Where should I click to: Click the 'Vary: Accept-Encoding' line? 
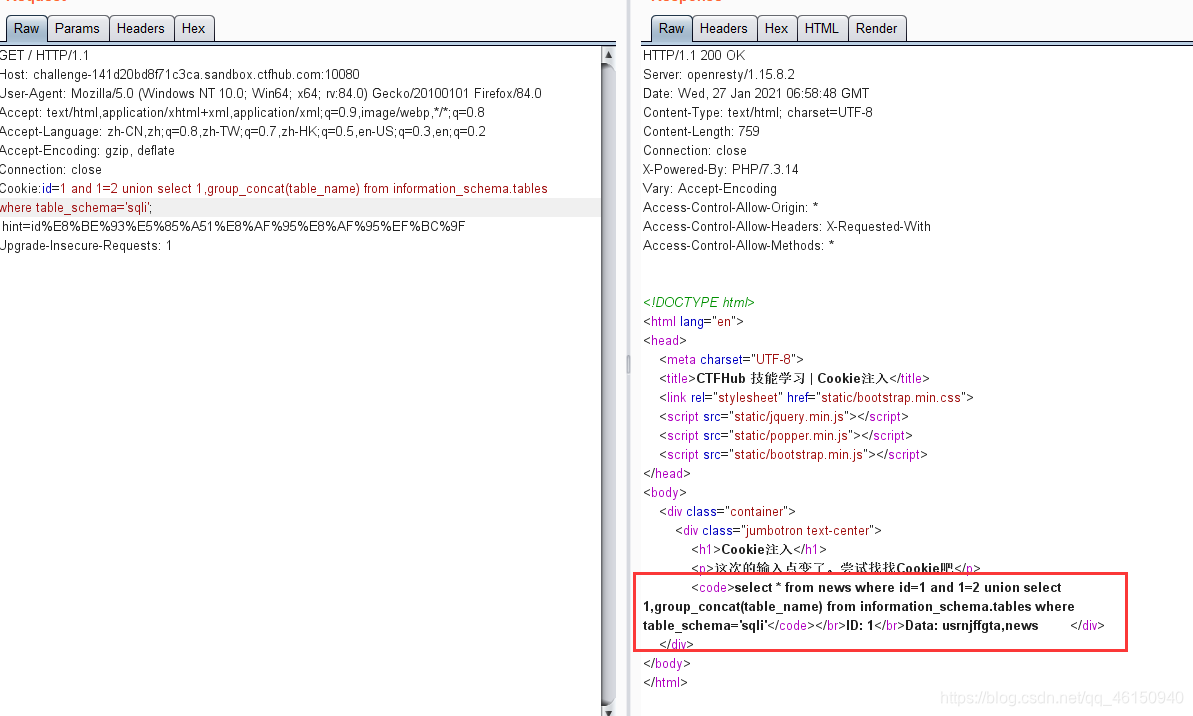[x=710, y=189]
